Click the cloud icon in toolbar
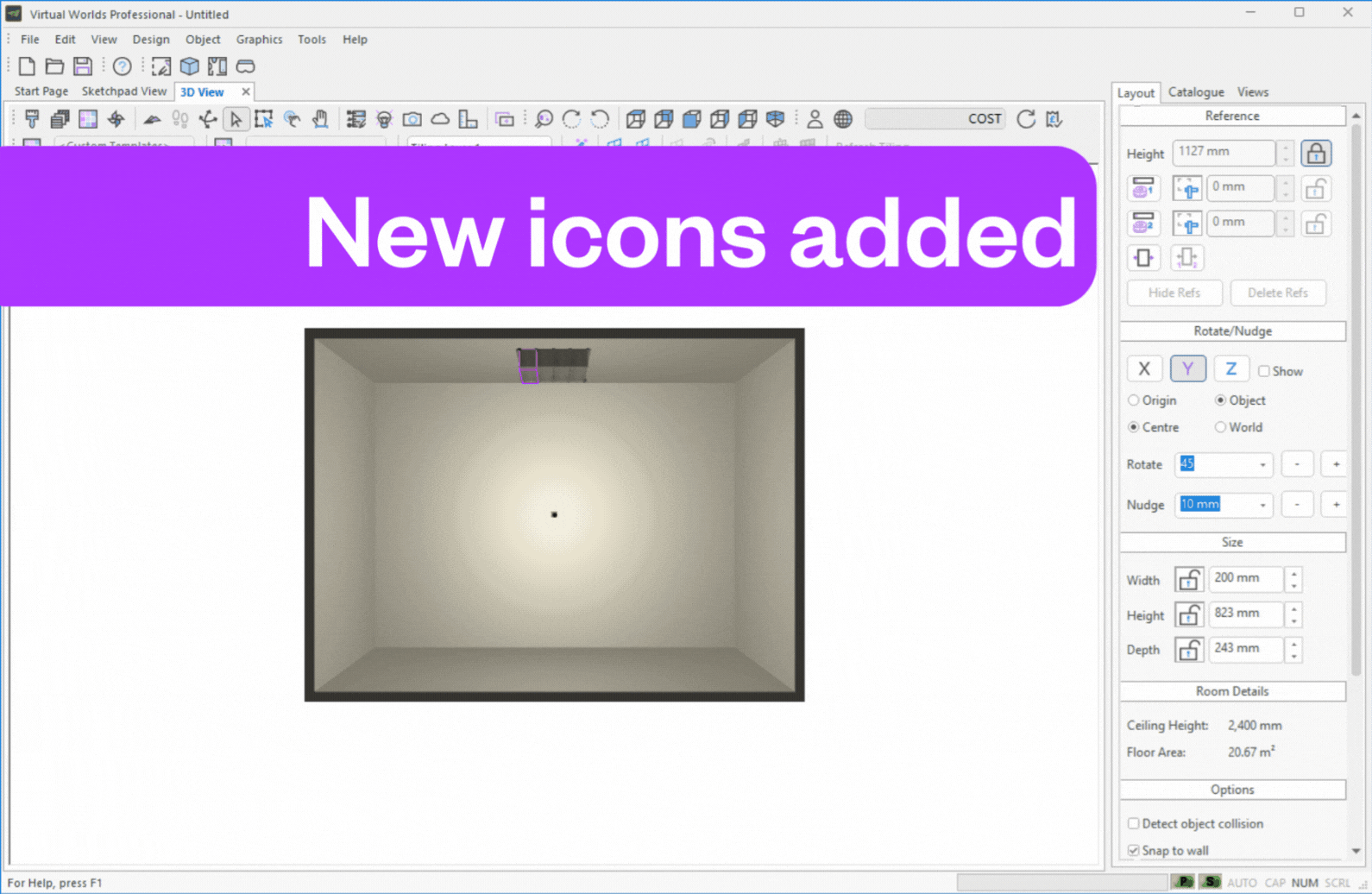This screenshot has height=894, width=1372. tap(440, 119)
